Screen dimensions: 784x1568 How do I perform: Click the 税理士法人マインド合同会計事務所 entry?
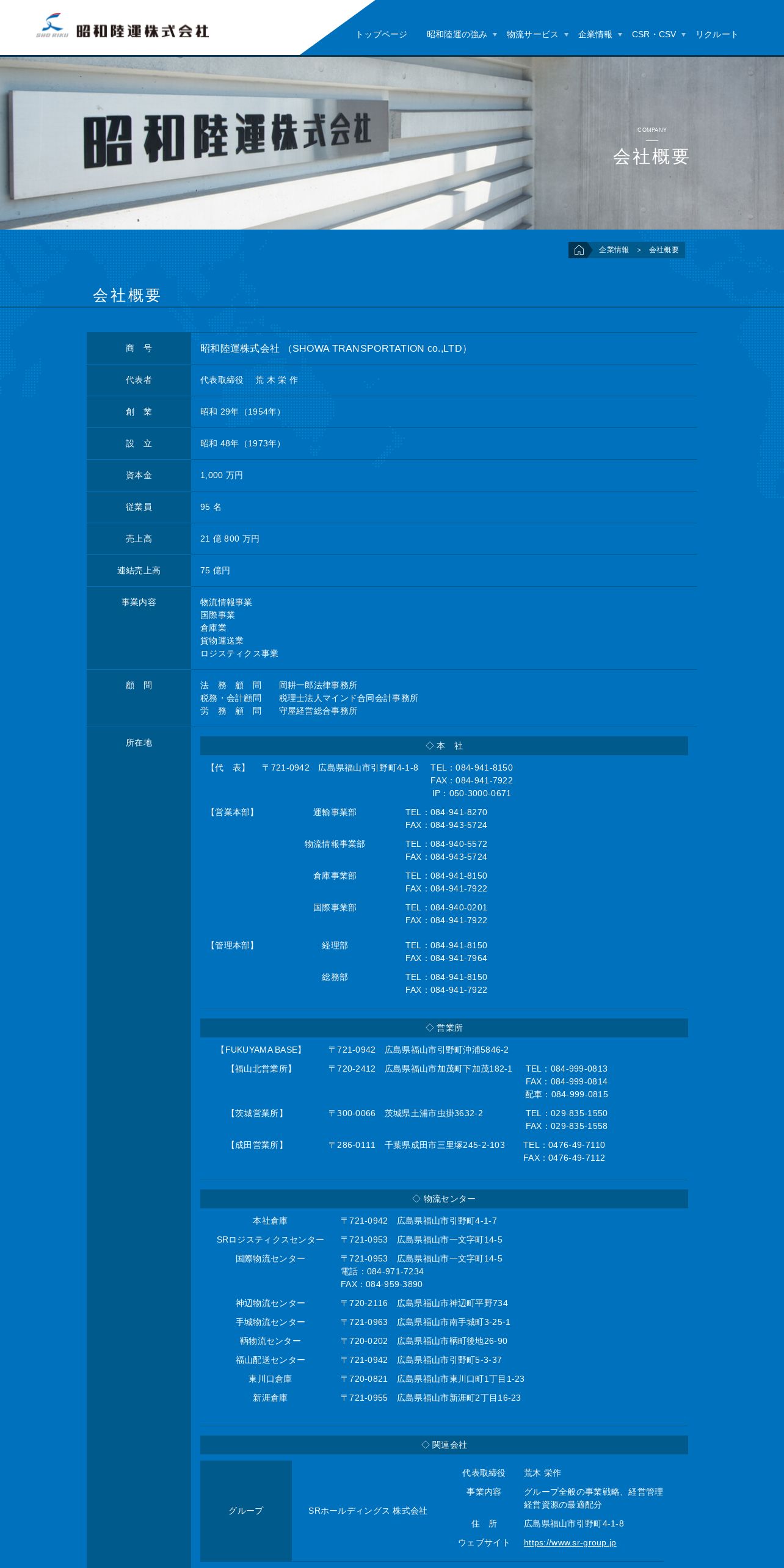(349, 698)
